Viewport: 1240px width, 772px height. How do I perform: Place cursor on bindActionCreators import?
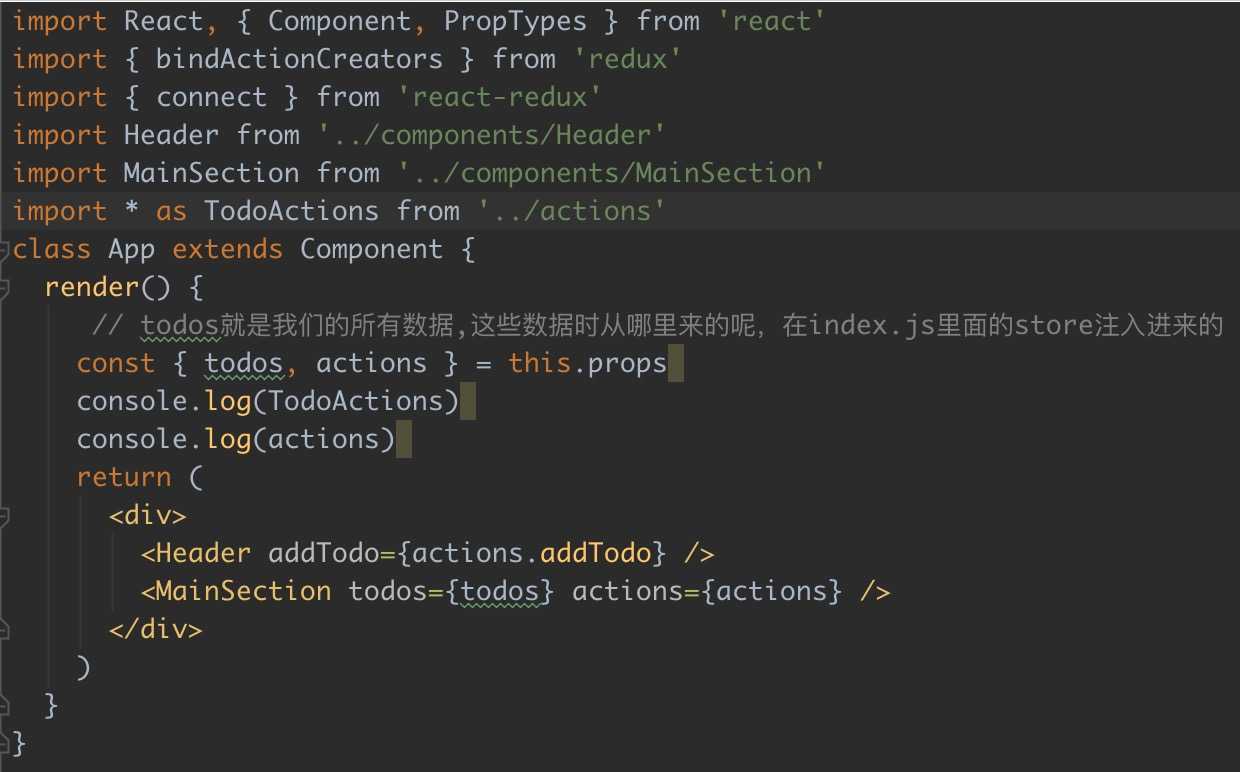pyautogui.click(x=299, y=59)
